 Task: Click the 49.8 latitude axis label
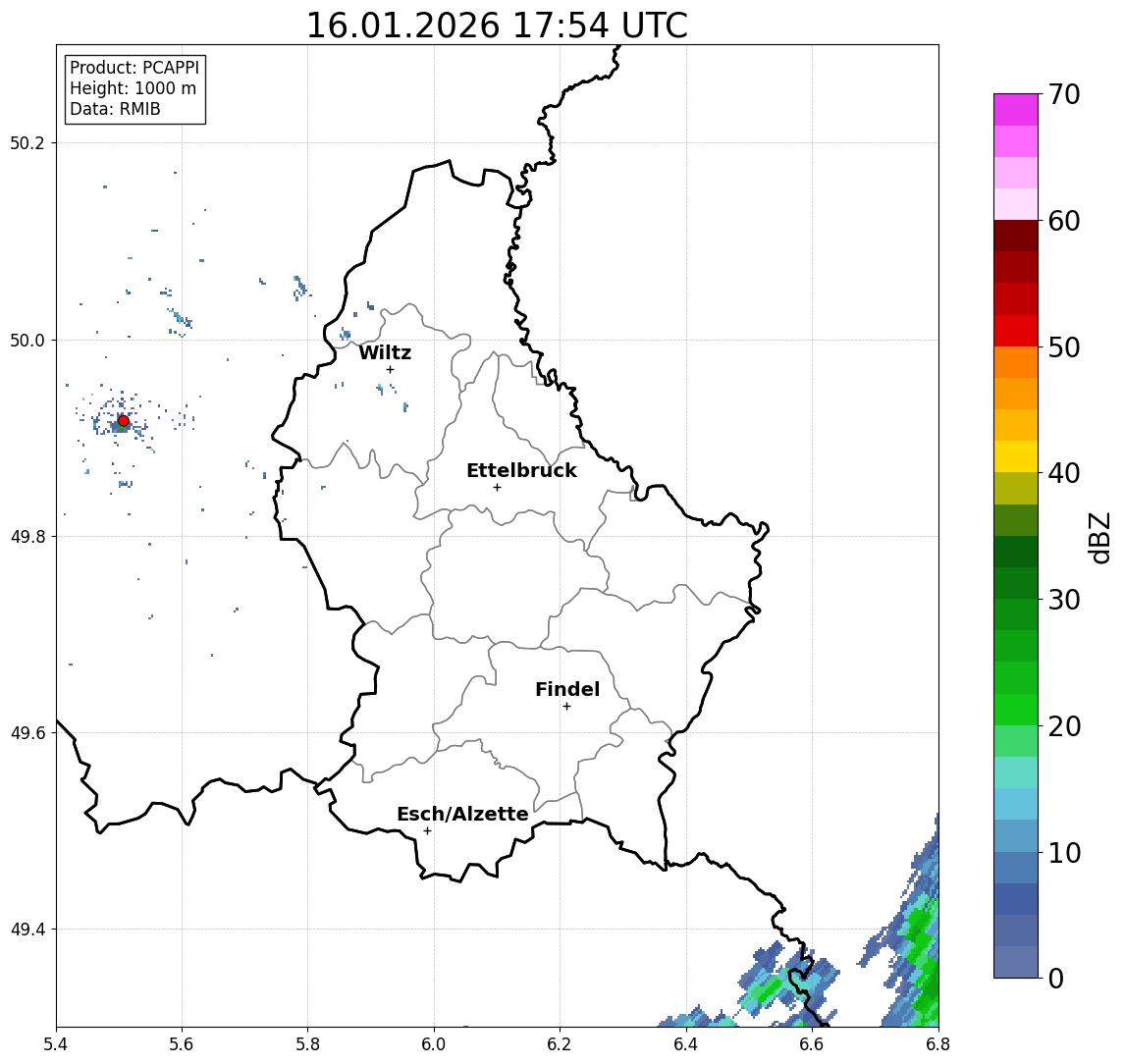(27, 536)
